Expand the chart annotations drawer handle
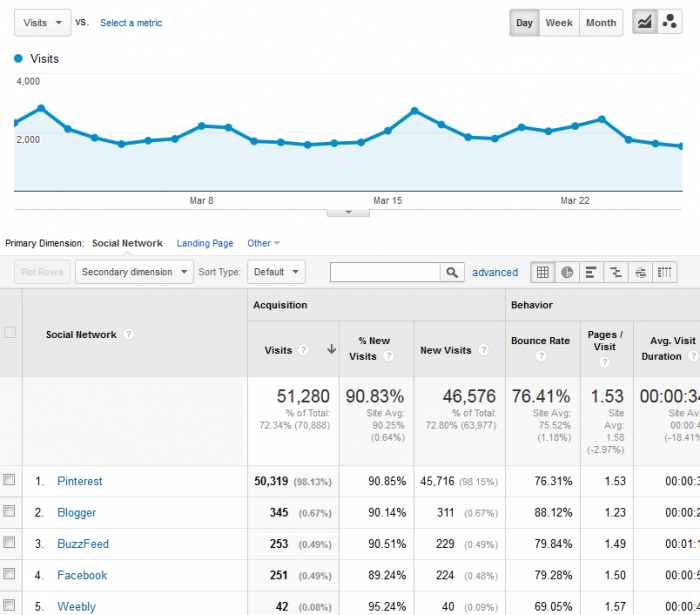This screenshot has height=615, width=700. point(348,213)
